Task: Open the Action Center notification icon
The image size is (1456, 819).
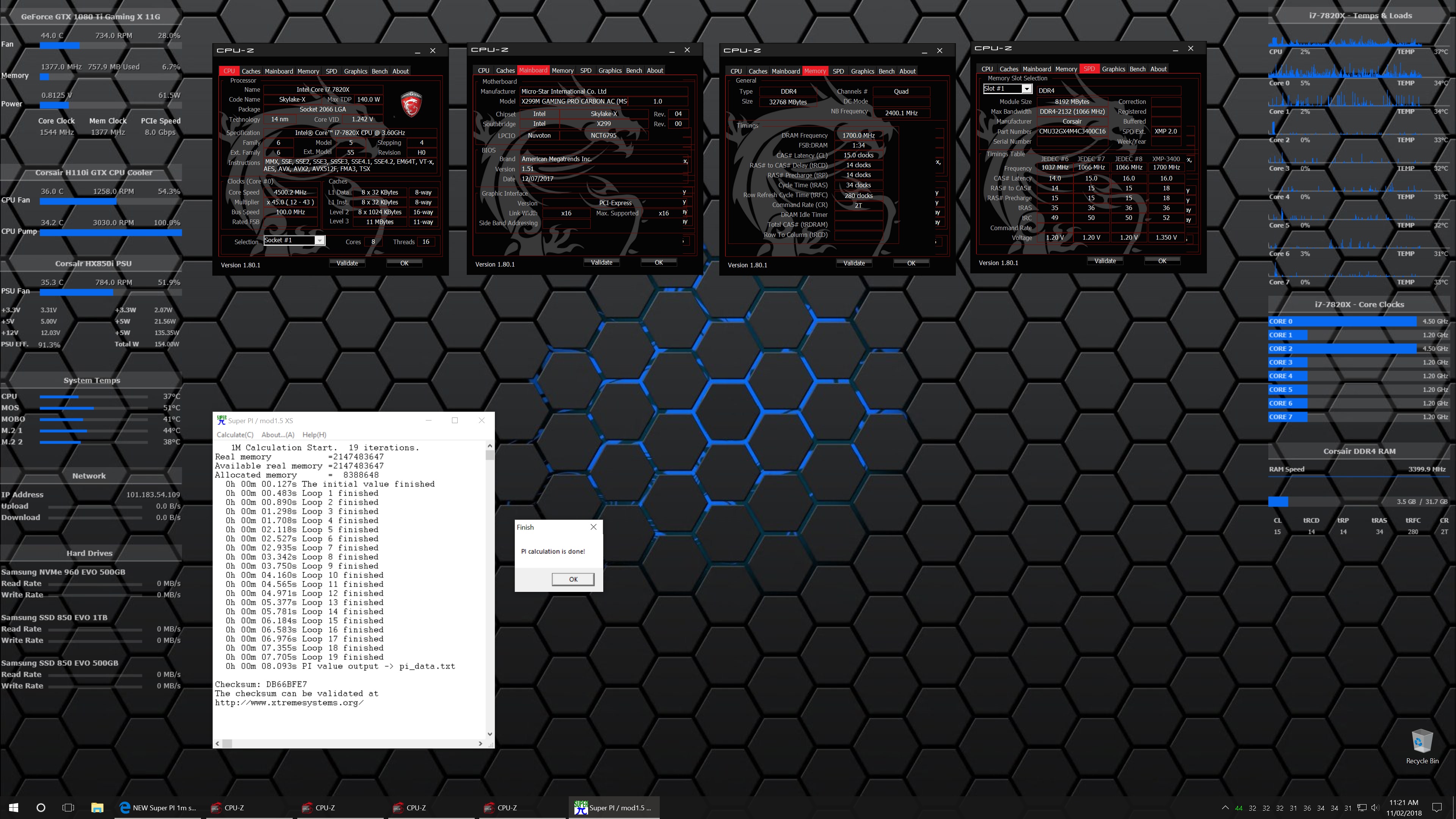Action: [x=1437, y=808]
